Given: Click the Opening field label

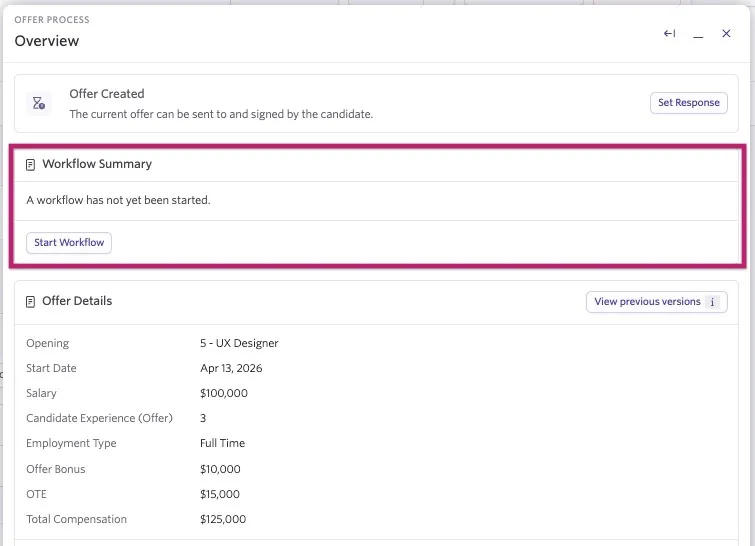Looking at the screenshot, I should [48, 343].
